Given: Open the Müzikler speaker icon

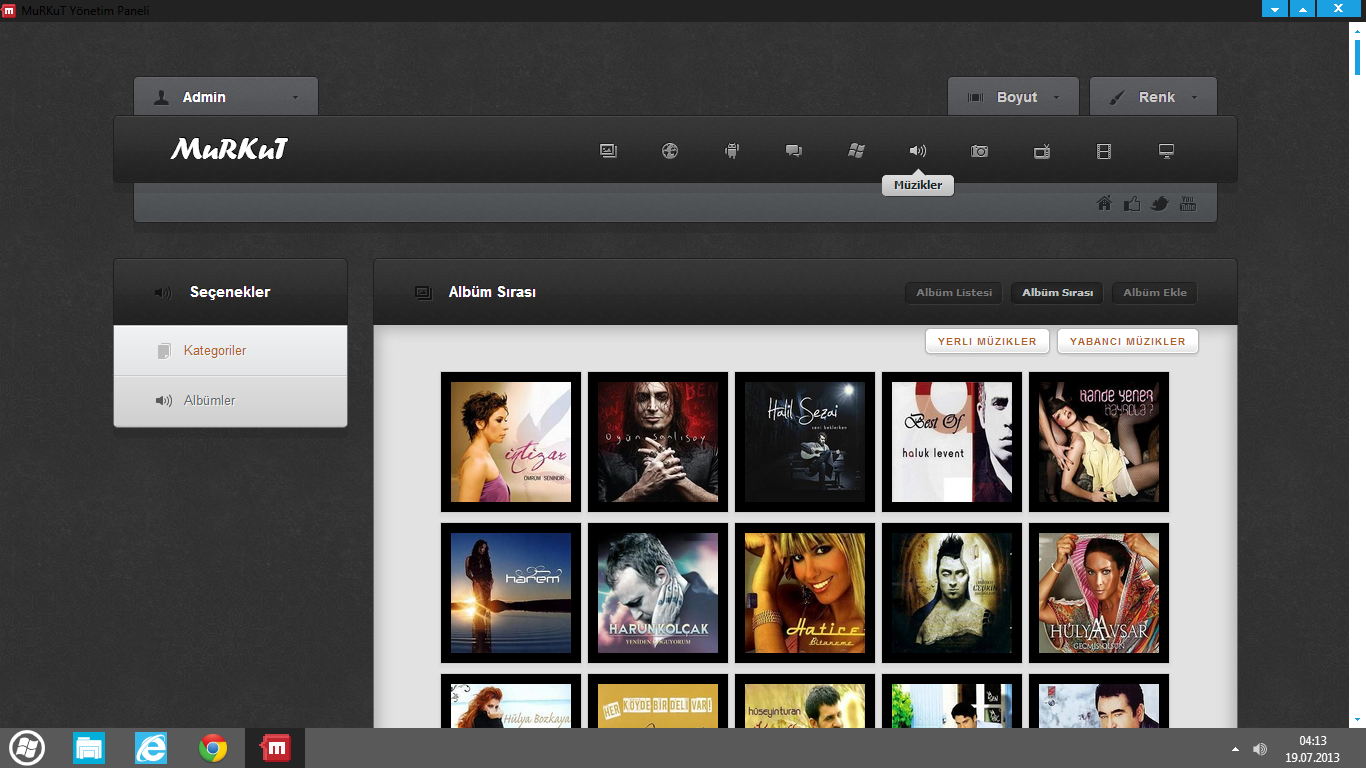Looking at the screenshot, I should (x=917, y=151).
